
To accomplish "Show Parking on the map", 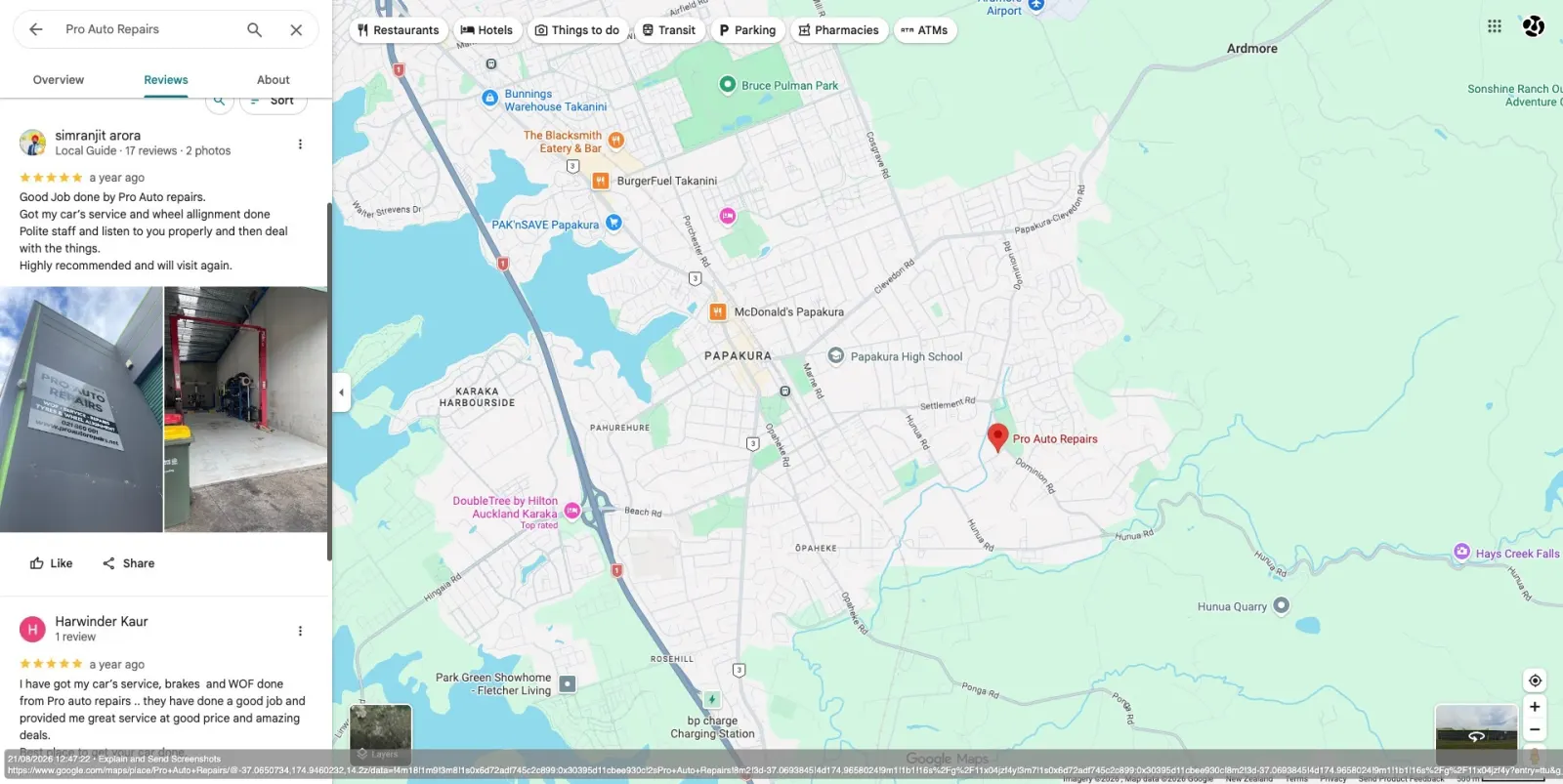I will (x=747, y=30).
